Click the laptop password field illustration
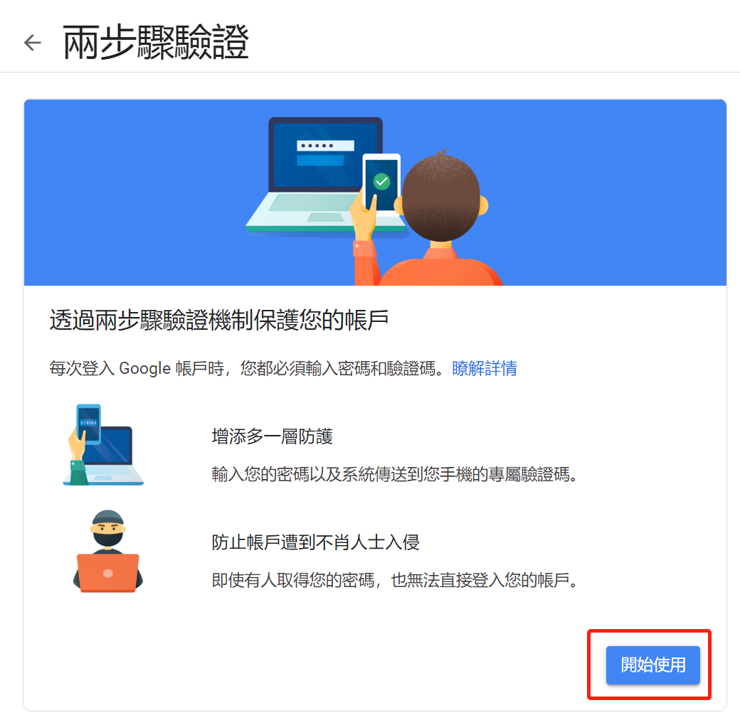Screen dimensions: 740x720 tap(325, 146)
